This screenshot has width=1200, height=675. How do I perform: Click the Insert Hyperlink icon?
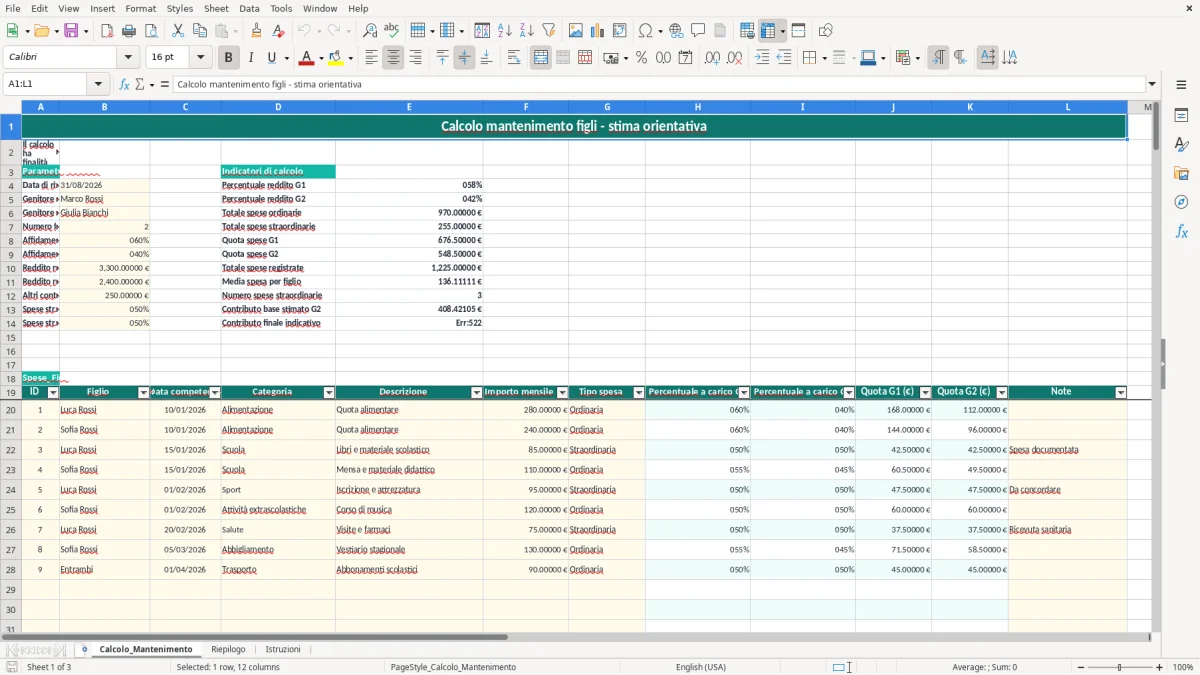point(676,31)
